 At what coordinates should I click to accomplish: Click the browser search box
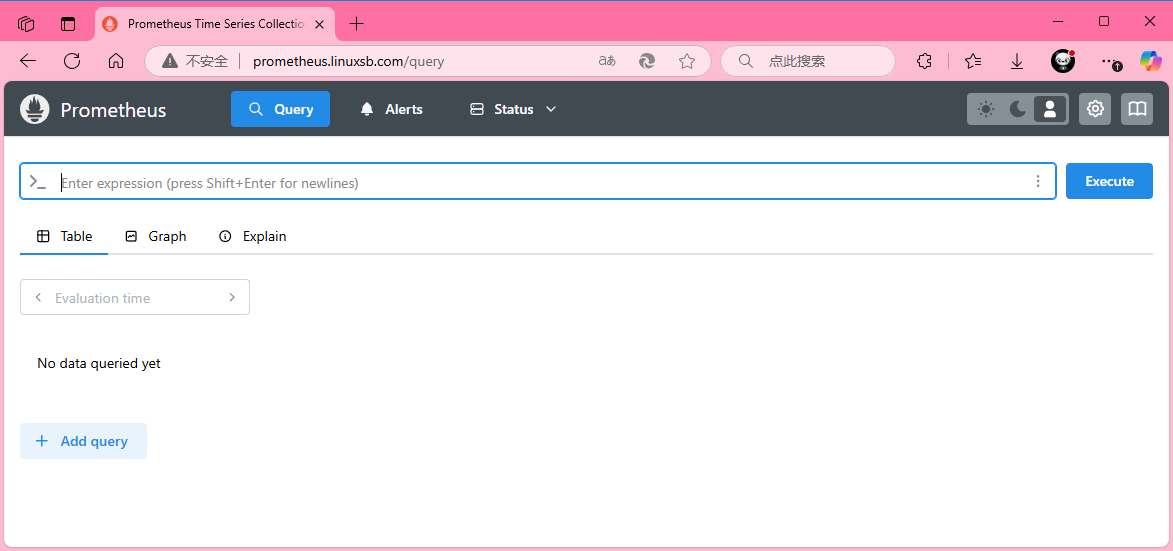[x=808, y=61]
